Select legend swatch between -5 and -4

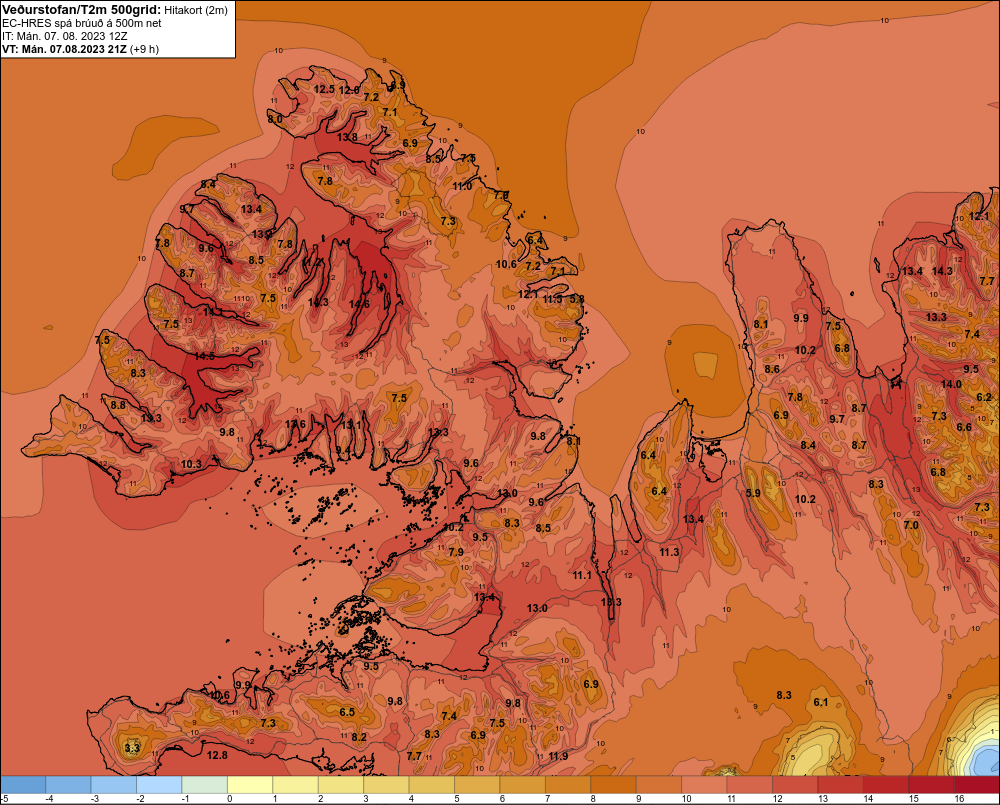tap(24, 784)
